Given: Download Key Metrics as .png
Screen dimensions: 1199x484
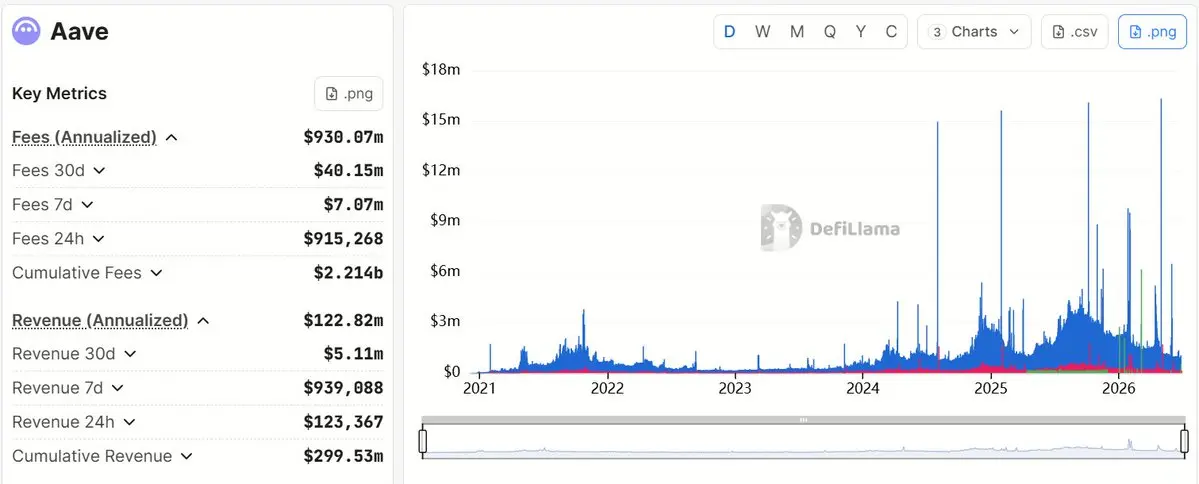Looking at the screenshot, I should click(349, 94).
